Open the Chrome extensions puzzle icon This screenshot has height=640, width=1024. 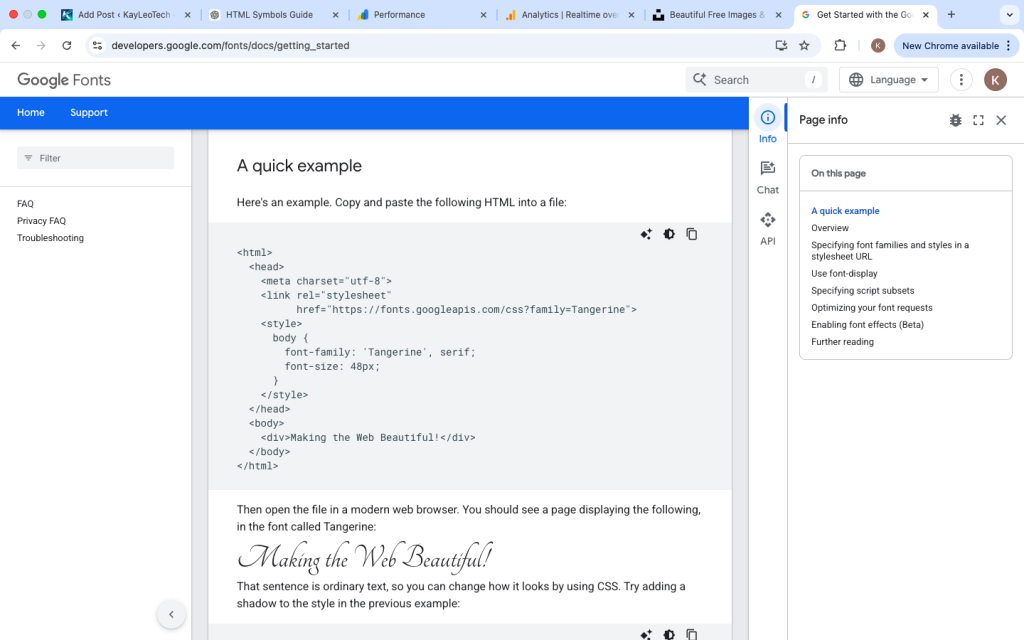pyautogui.click(x=840, y=46)
